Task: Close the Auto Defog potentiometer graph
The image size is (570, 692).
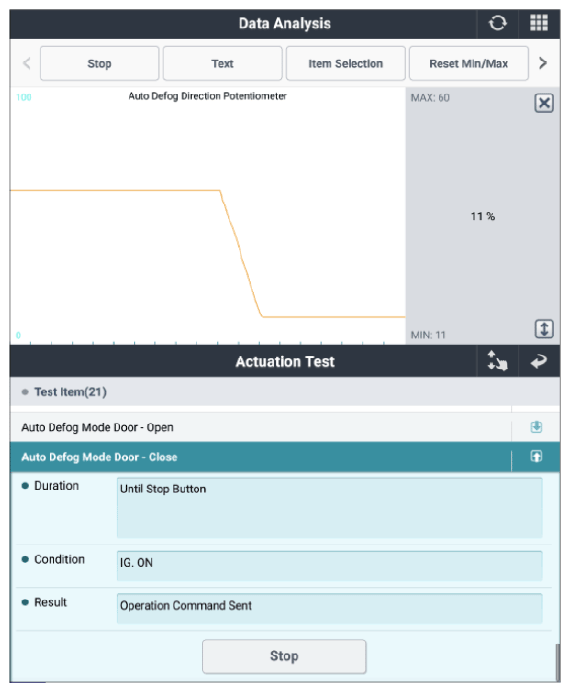Action: click(x=544, y=103)
